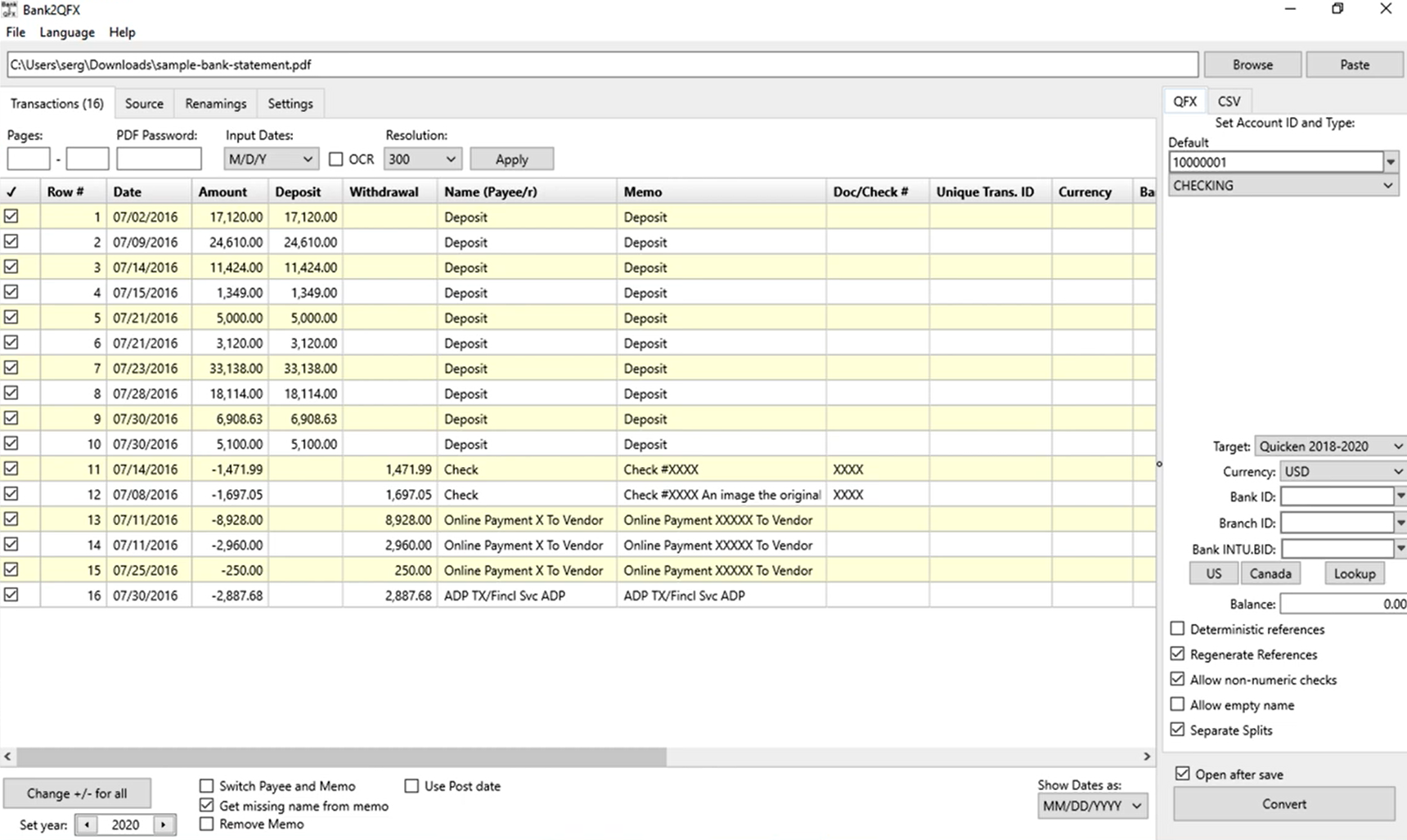Expand the Default account ID dropdown arrow

[1391, 162]
